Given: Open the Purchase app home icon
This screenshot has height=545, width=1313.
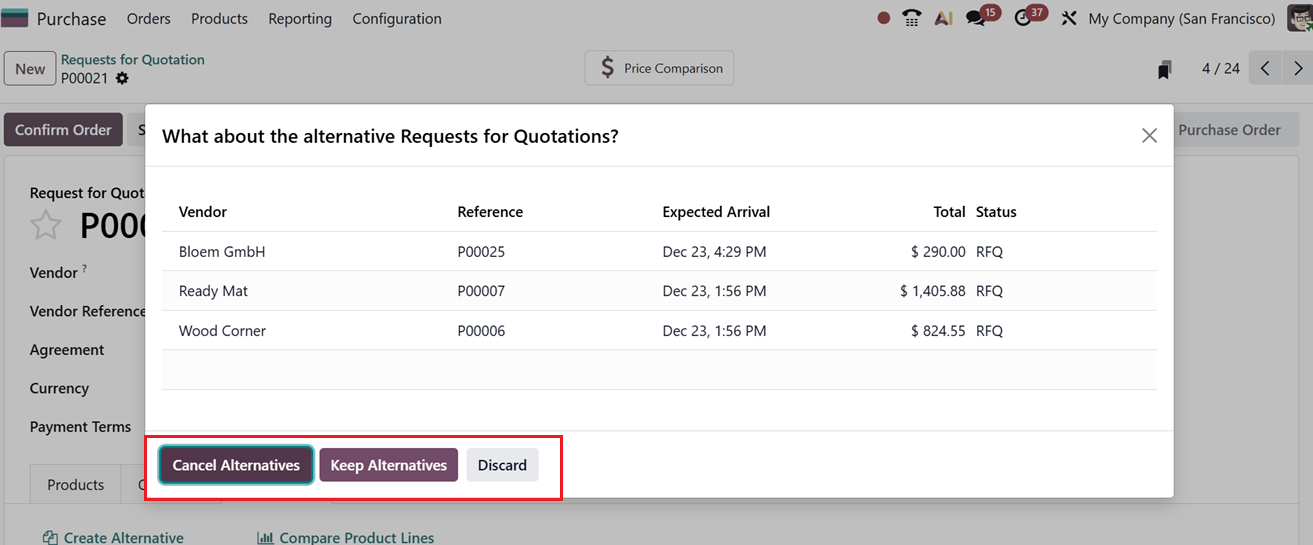Looking at the screenshot, I should click(x=14, y=18).
